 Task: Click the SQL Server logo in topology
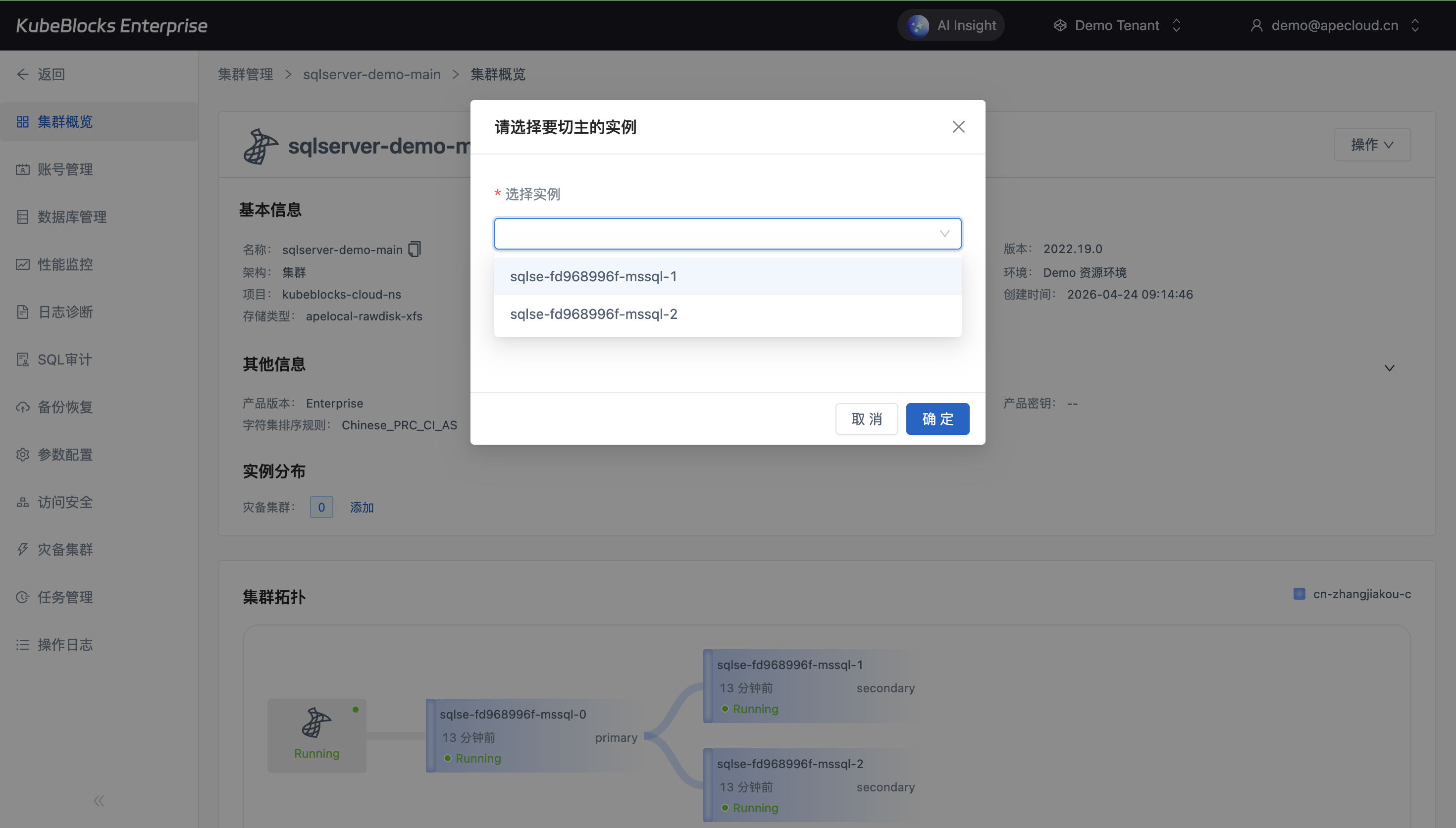[316, 723]
